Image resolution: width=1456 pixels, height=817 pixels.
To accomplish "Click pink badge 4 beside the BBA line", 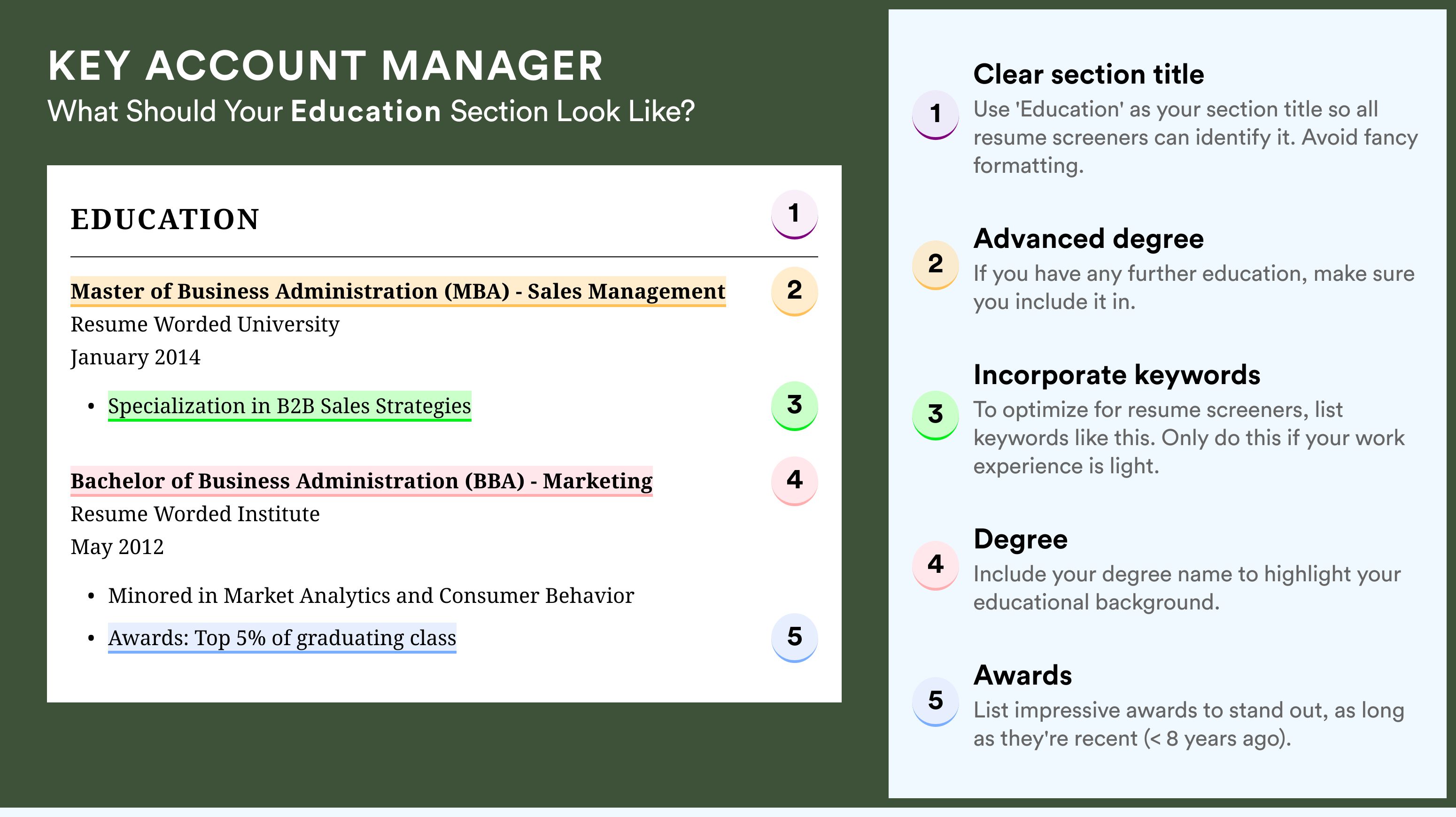I will pos(794,481).
